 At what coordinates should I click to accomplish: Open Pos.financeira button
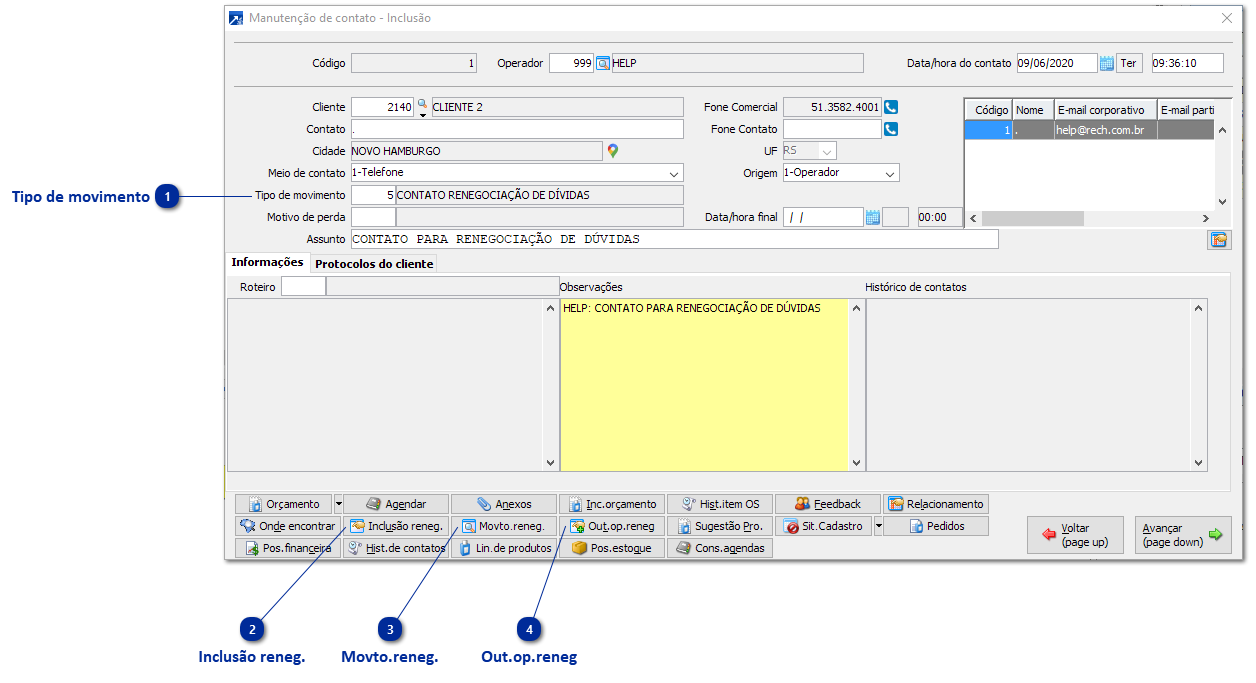[288, 548]
